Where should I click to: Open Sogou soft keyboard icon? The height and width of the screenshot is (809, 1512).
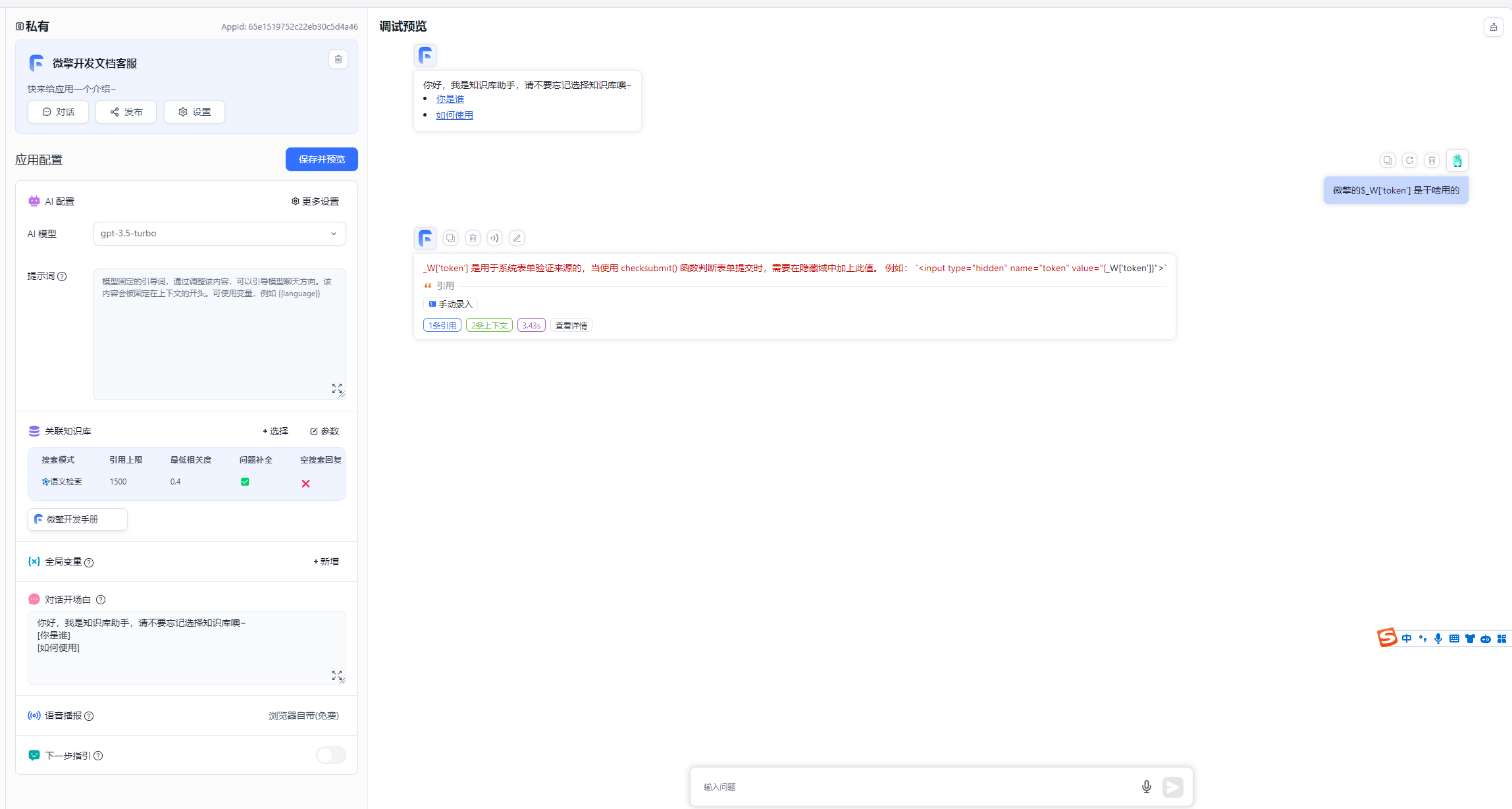coord(1454,639)
